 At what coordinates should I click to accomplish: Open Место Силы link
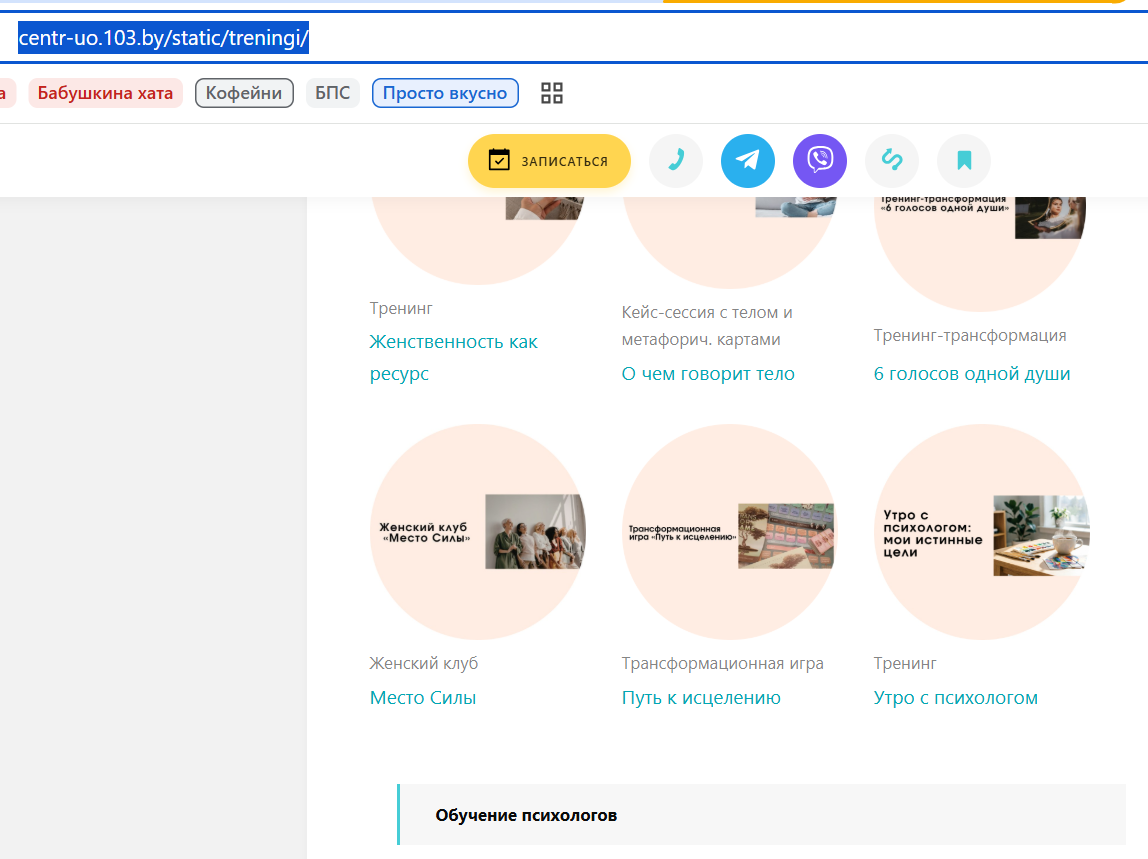click(x=422, y=698)
